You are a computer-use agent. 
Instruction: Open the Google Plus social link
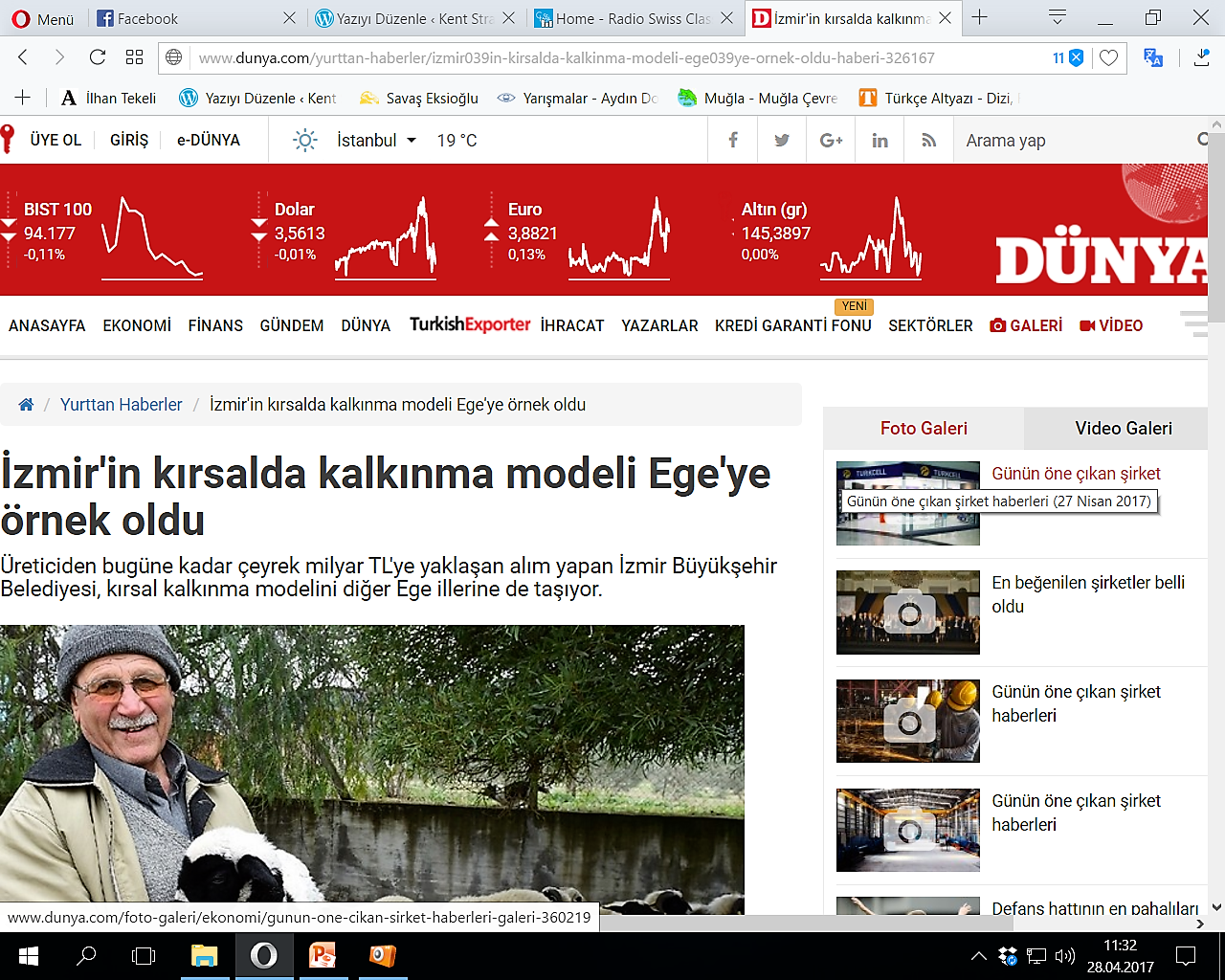[x=831, y=141]
